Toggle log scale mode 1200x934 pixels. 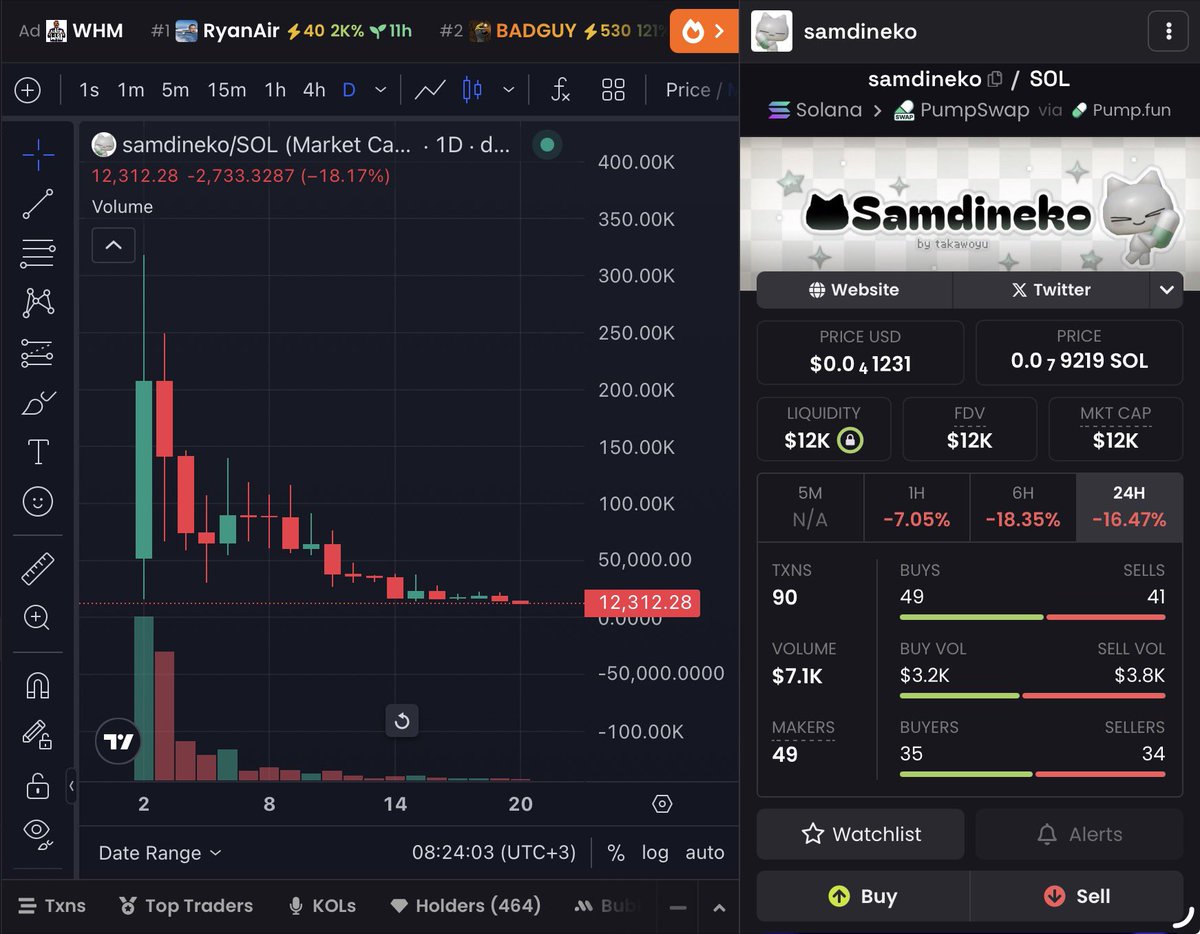click(655, 853)
